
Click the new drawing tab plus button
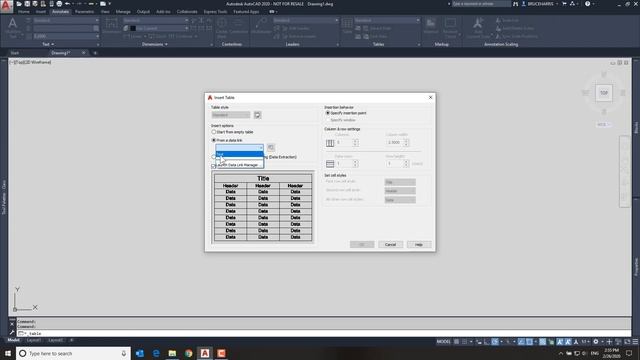95,53
